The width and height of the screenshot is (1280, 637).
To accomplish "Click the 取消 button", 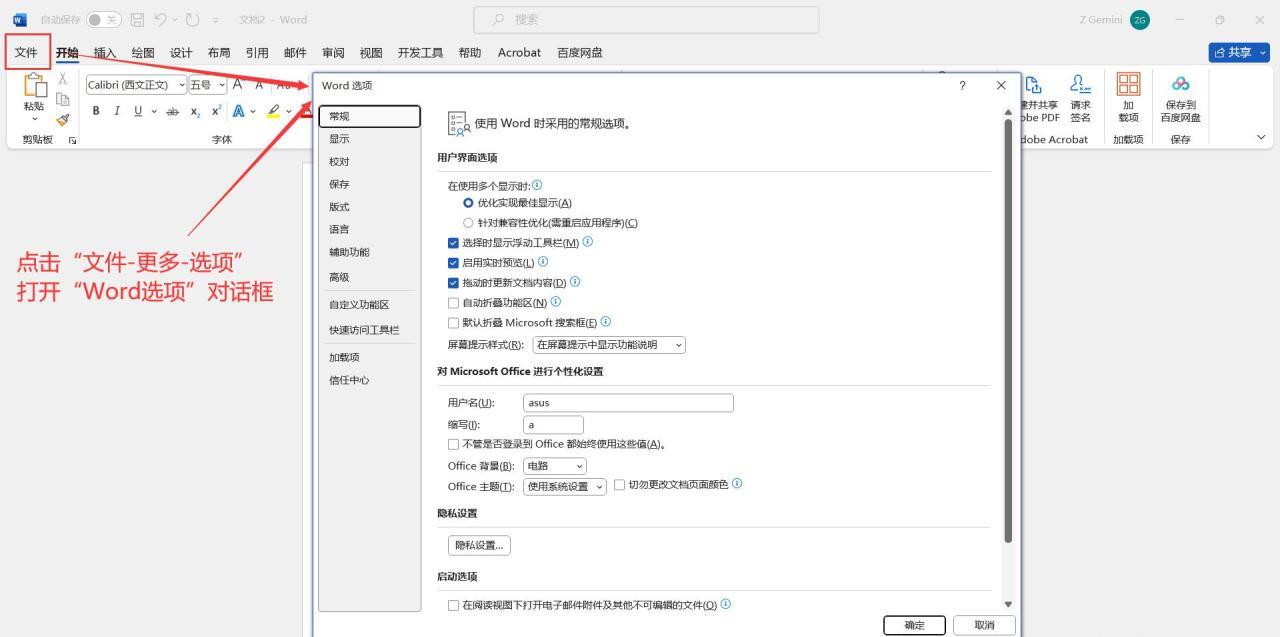I will (984, 625).
